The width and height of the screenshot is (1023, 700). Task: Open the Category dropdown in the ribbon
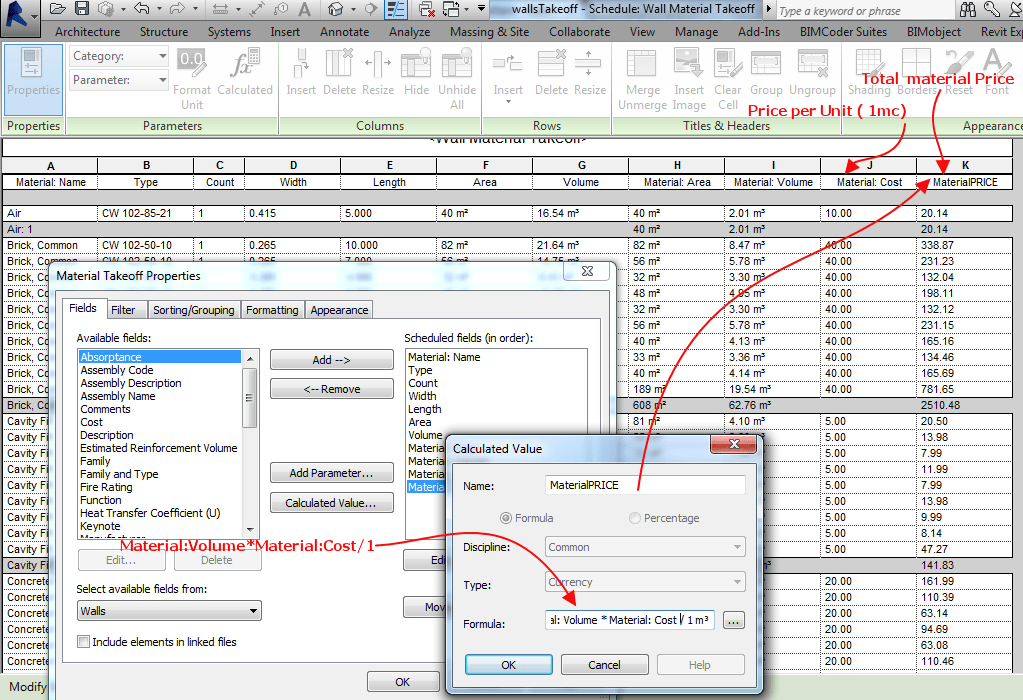click(119, 56)
